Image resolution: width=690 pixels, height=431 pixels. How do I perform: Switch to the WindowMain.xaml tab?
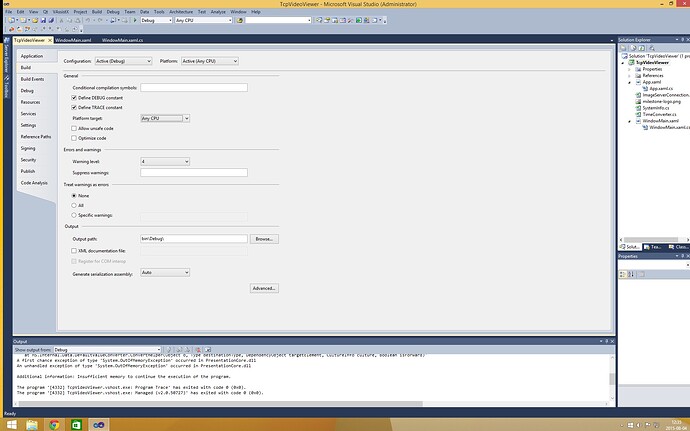pyautogui.click(x=73, y=40)
